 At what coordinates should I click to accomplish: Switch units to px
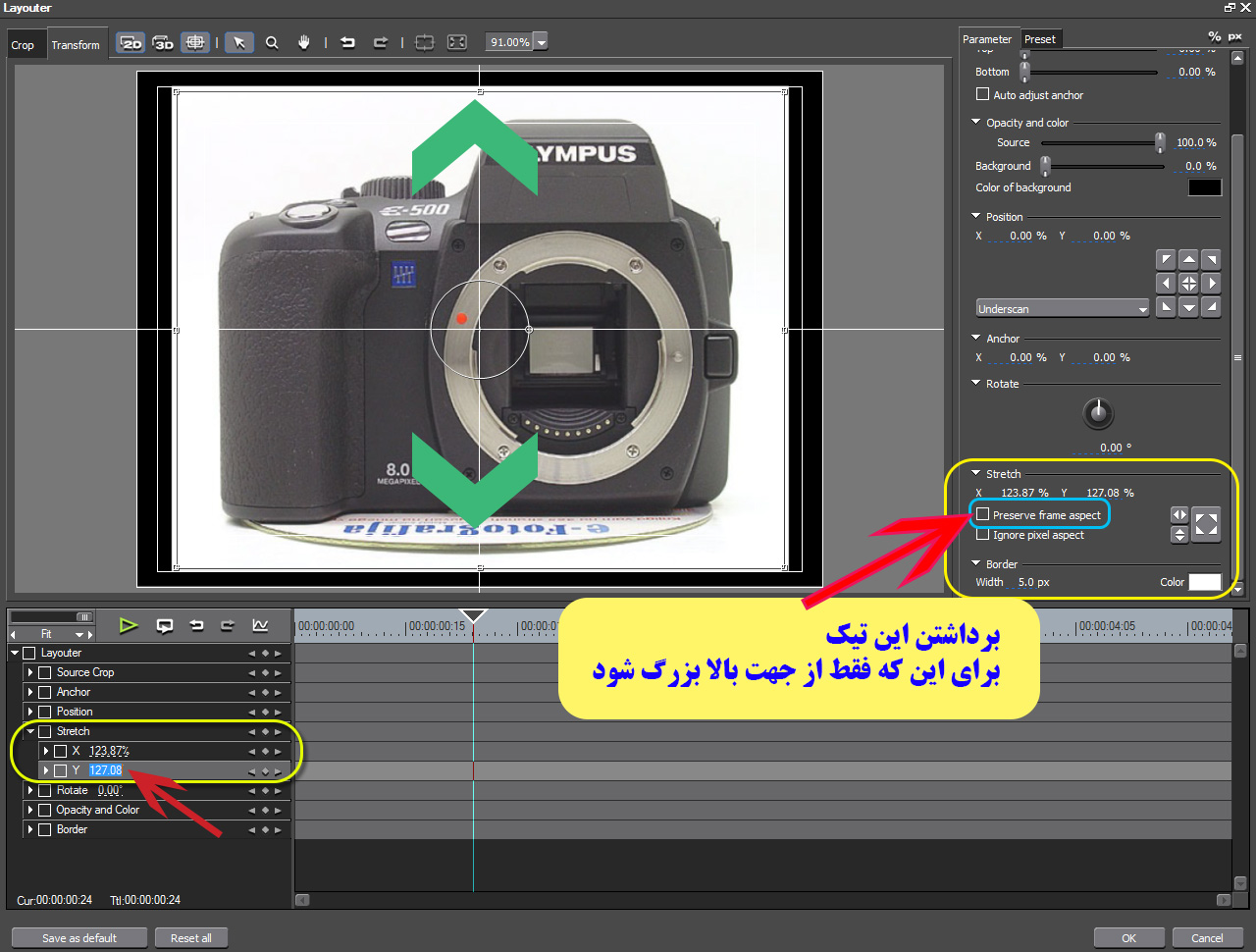coord(1235,37)
